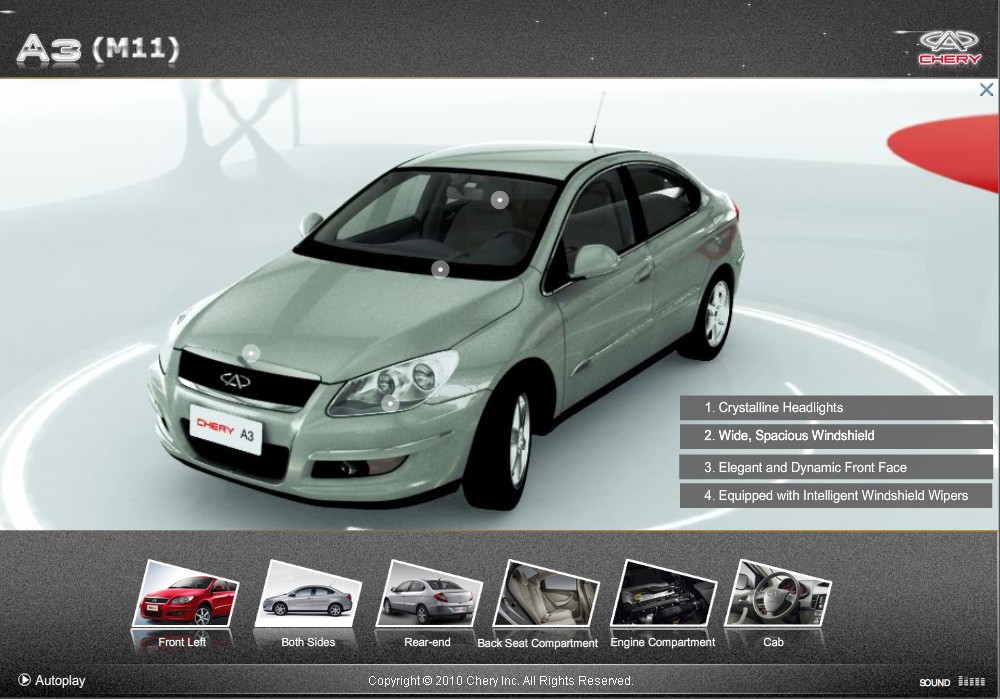Screen dimensions: 1000x699
Task: Click the Autoplay text label
Action: coord(60,681)
